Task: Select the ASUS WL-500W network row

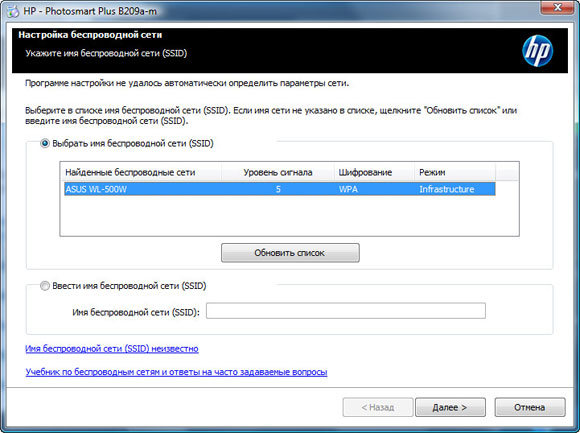Action: click(280, 189)
